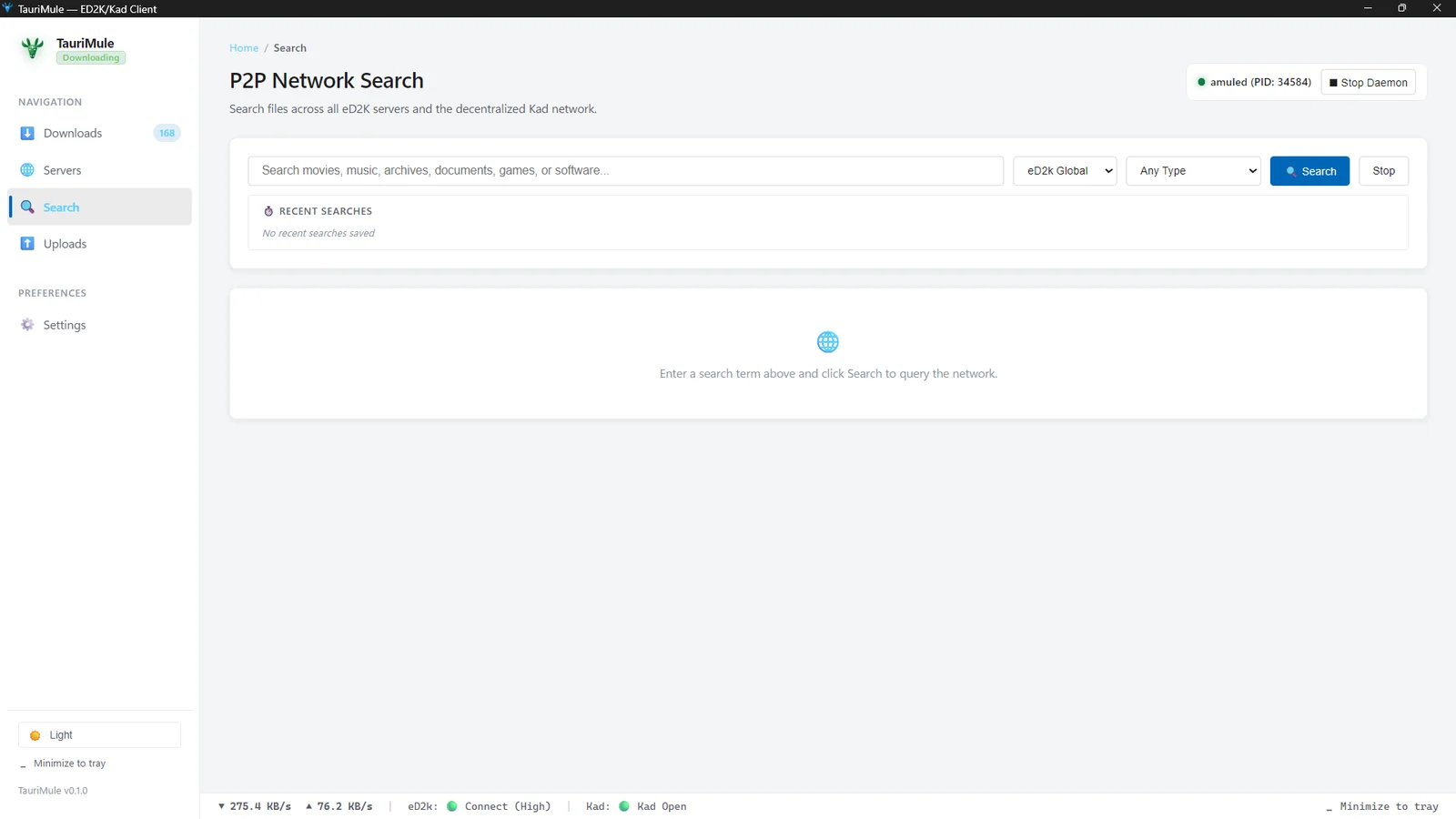
Task: Click the Downloading status badge
Action: 91,58
